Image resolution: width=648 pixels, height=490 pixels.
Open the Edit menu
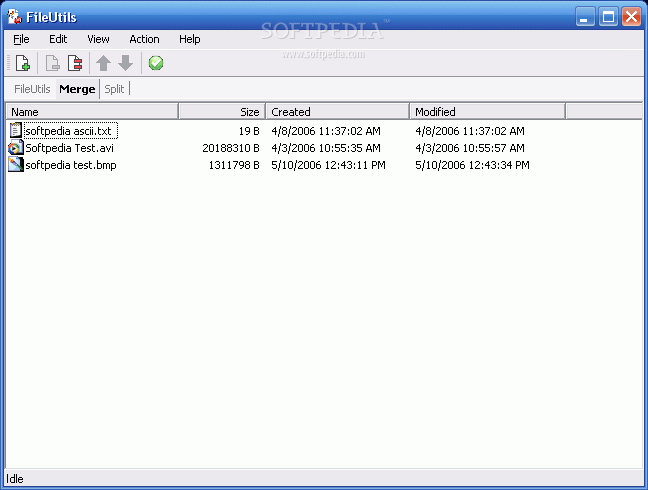point(58,39)
